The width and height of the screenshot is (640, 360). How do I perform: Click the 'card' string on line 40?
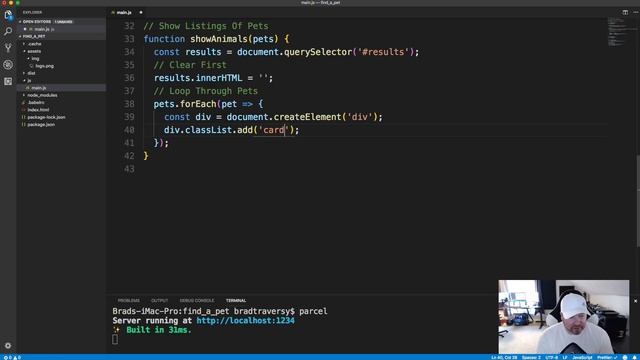[x=273, y=130]
